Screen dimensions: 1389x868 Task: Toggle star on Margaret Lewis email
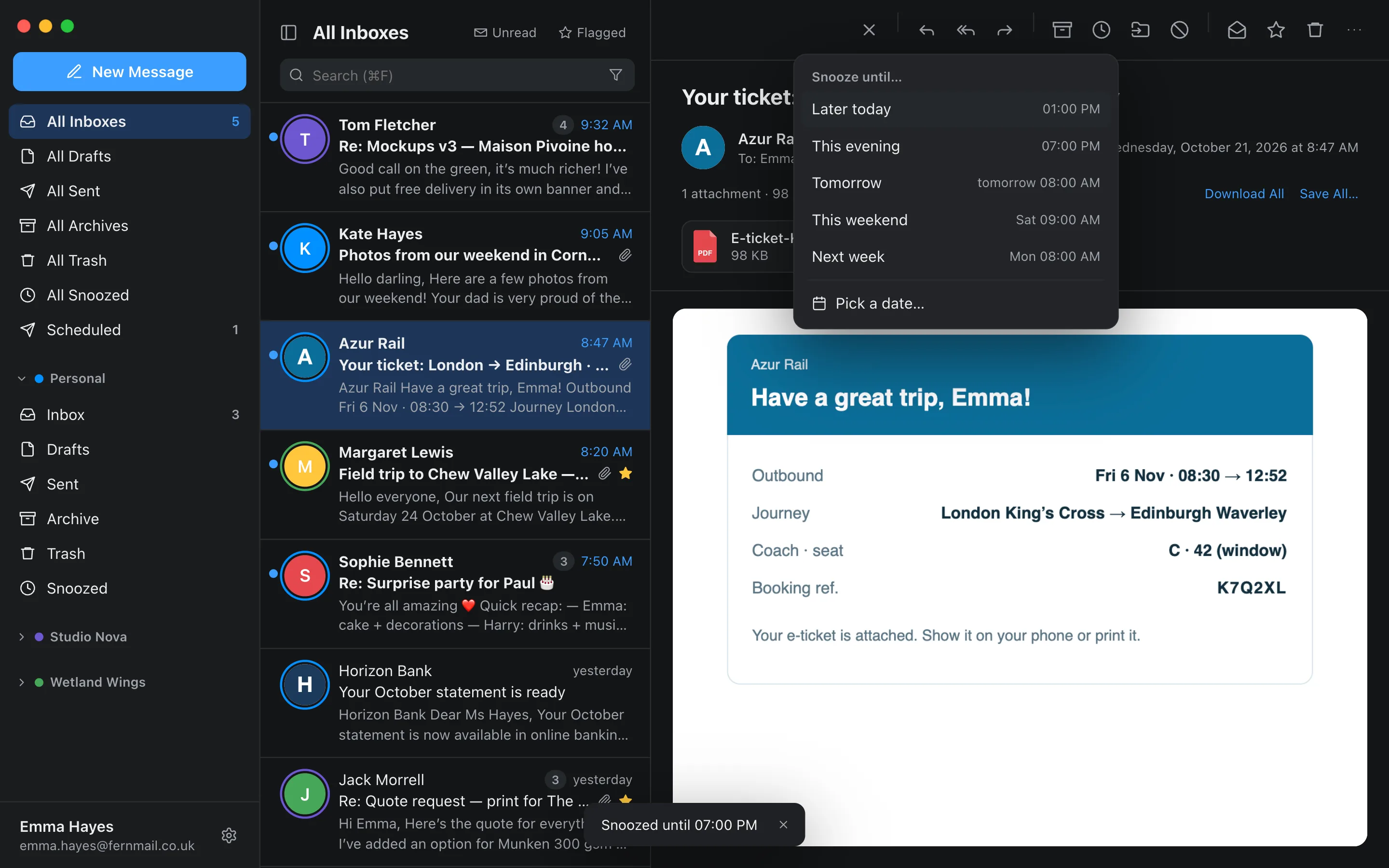[x=626, y=474]
